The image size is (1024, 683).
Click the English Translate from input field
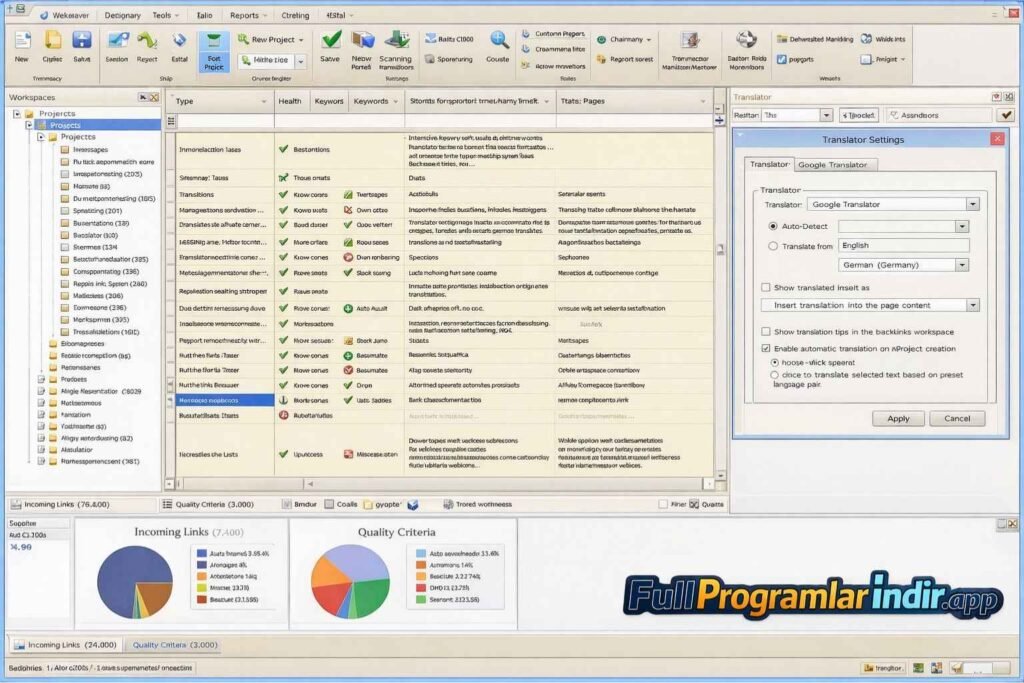point(903,245)
